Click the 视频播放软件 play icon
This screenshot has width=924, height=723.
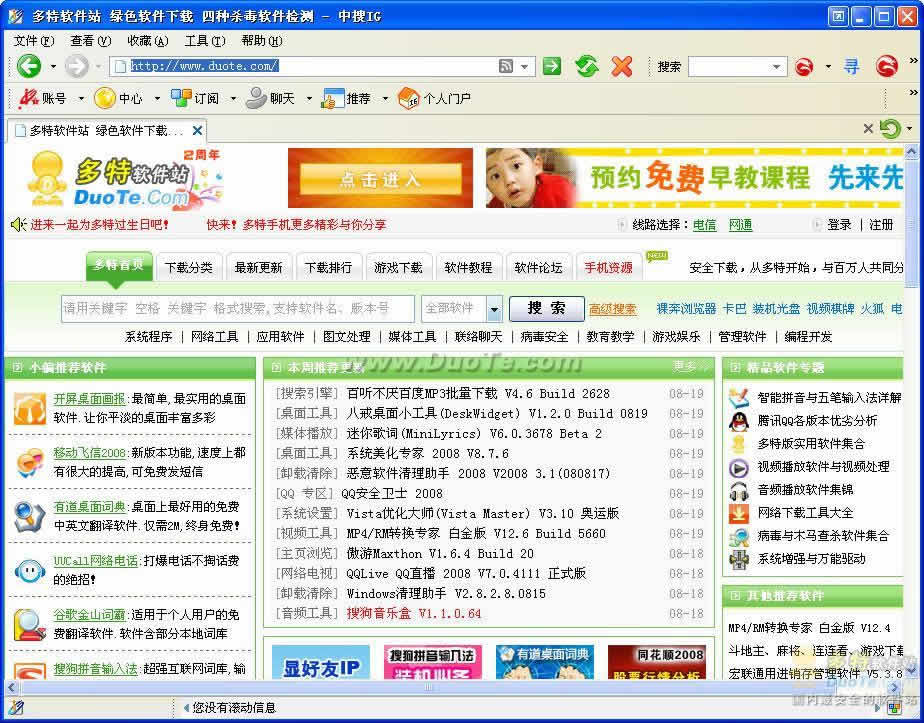pyautogui.click(x=738, y=467)
